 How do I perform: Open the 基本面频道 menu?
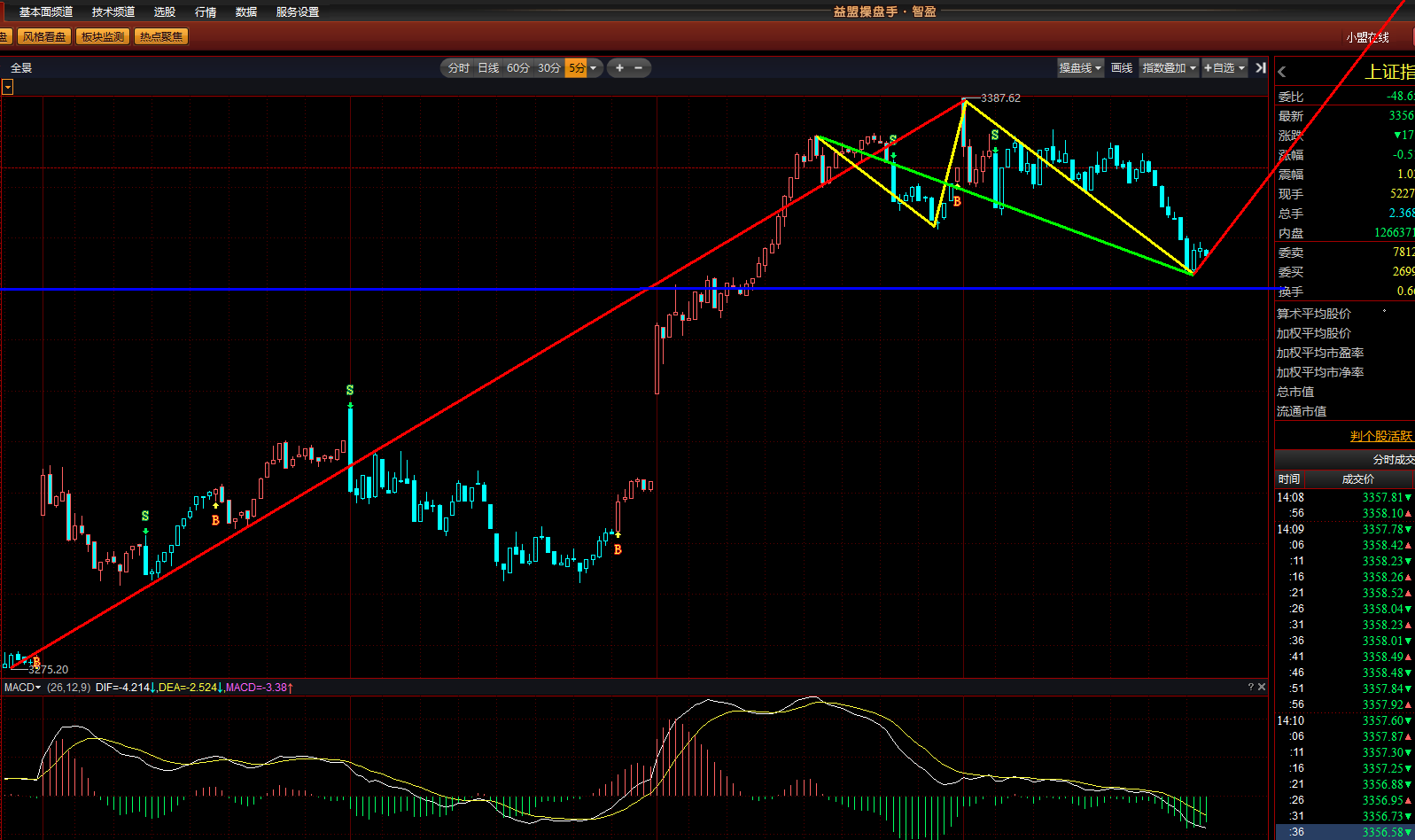coord(46,12)
